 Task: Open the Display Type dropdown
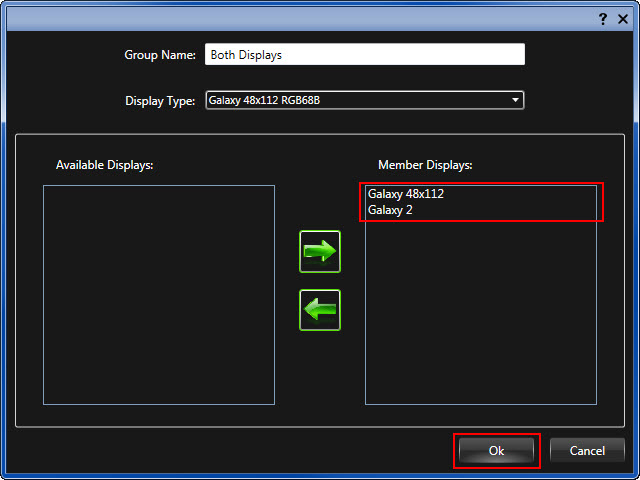point(364,100)
